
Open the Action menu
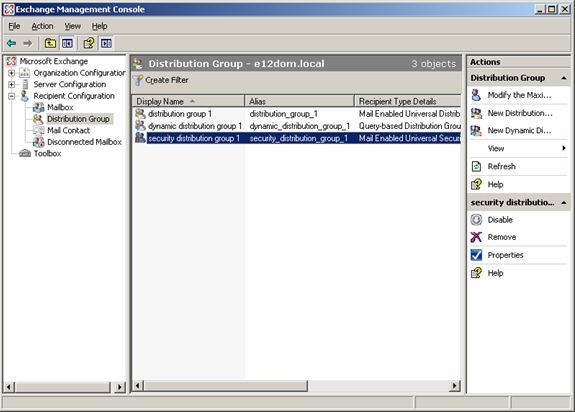[x=42, y=26]
